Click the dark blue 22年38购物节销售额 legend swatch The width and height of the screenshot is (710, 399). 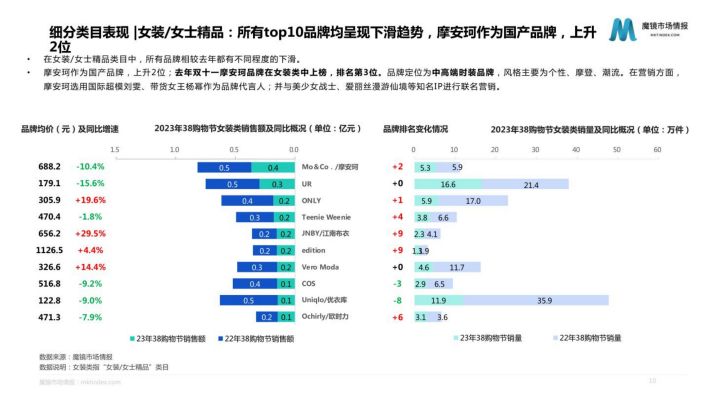click(x=221, y=339)
